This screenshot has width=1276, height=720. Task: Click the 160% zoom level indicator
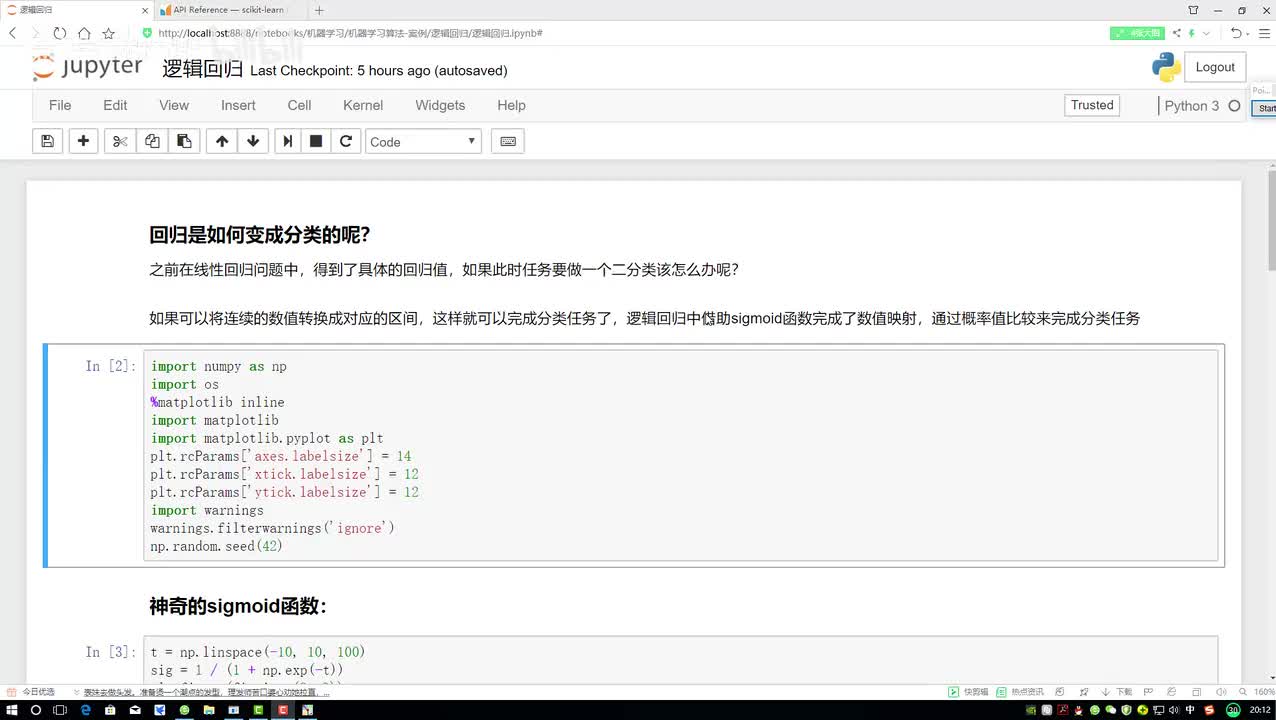1263,692
